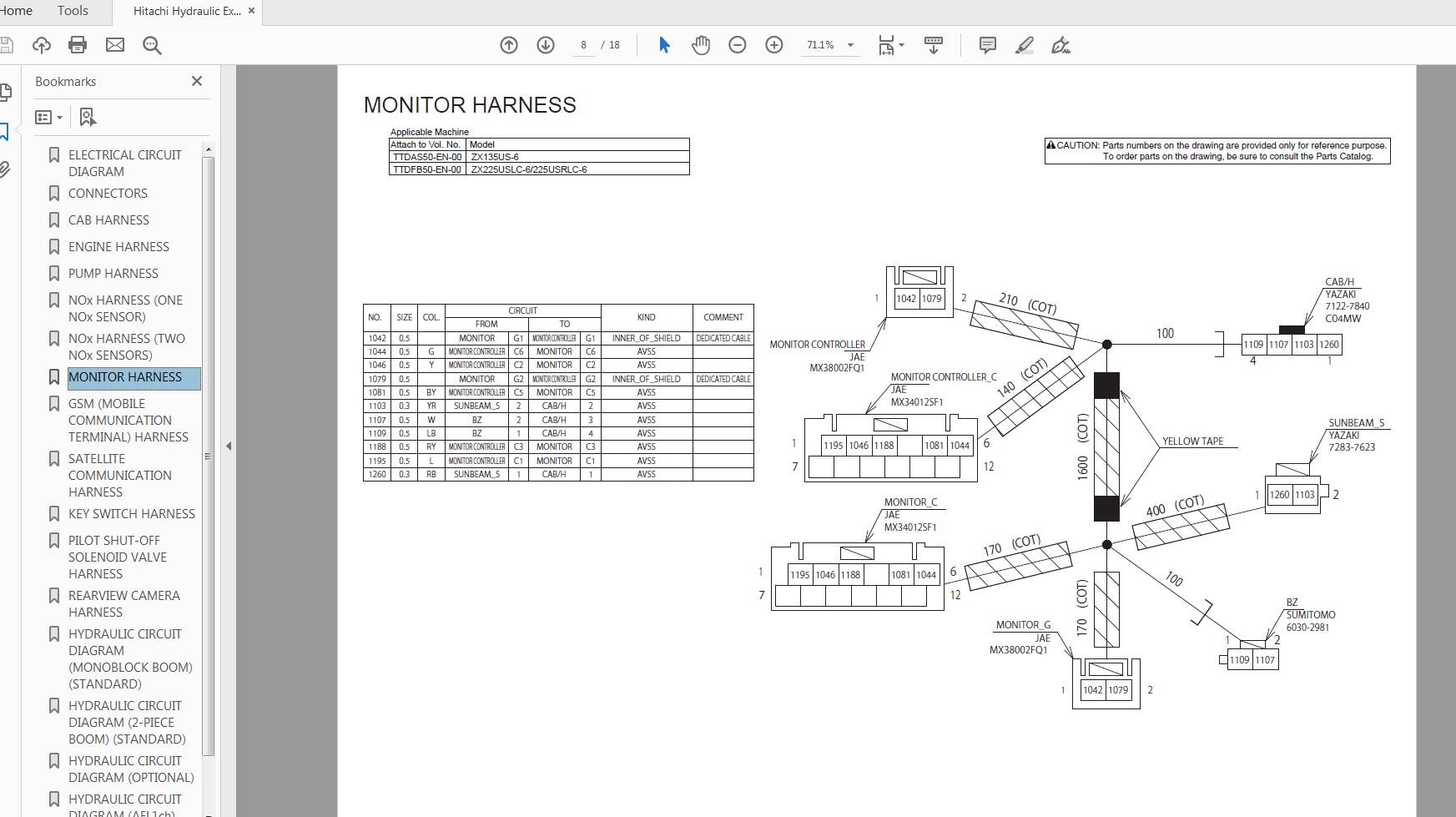The height and width of the screenshot is (817, 1456).
Task: Jump to CONNECTORS bookmark
Action: [x=108, y=194]
